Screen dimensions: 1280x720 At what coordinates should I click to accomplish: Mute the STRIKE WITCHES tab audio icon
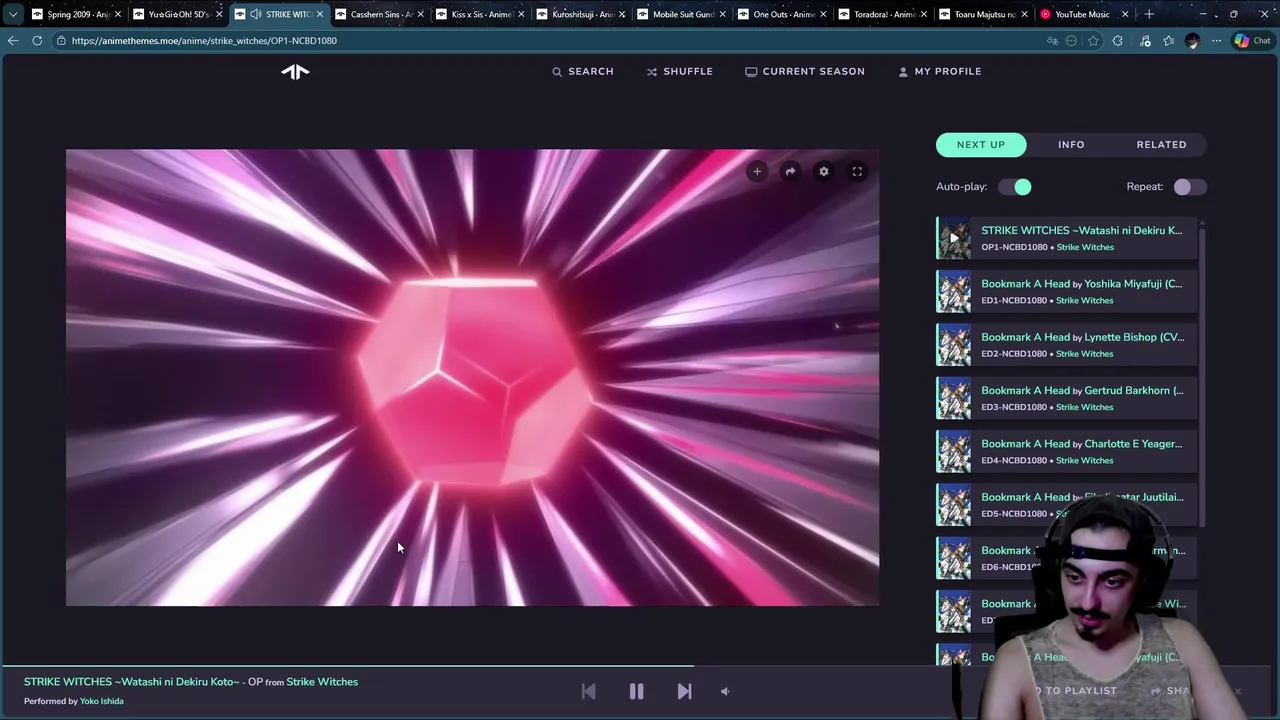pos(255,14)
